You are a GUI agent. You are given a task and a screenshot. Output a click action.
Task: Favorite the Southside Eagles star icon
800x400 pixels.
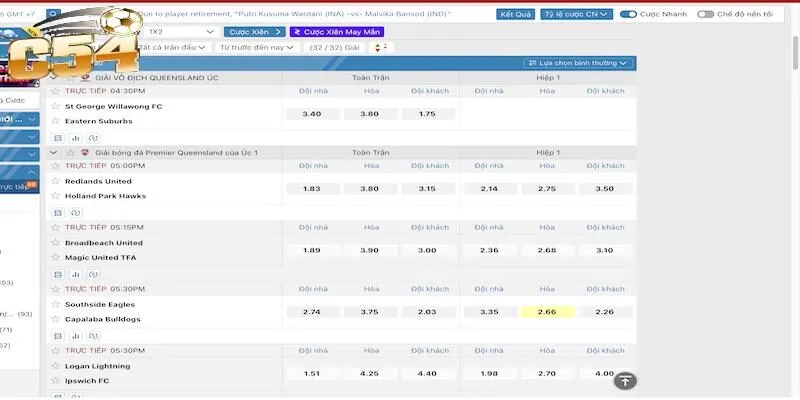56,304
